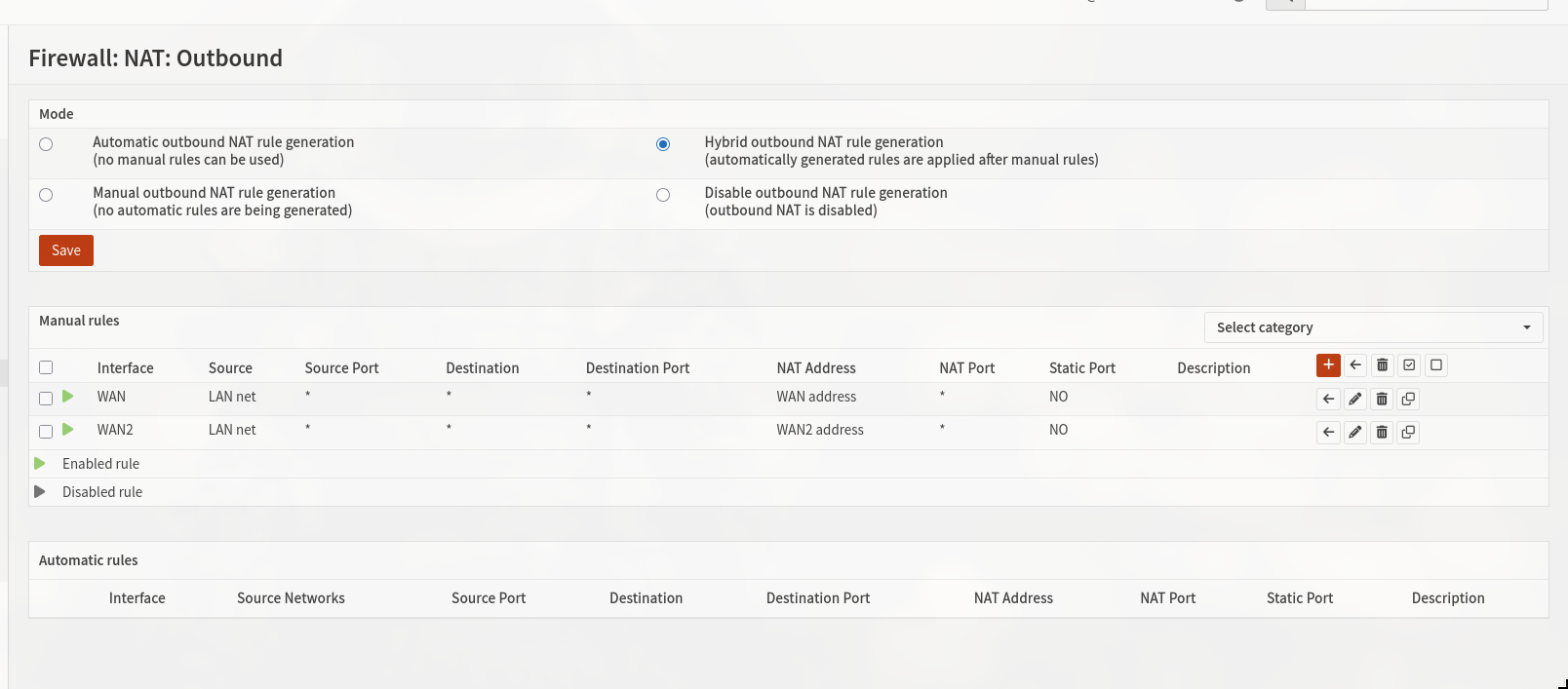Toggle the WAN2 rule's green enabled arrow
The height and width of the screenshot is (689, 1568).
click(68, 430)
